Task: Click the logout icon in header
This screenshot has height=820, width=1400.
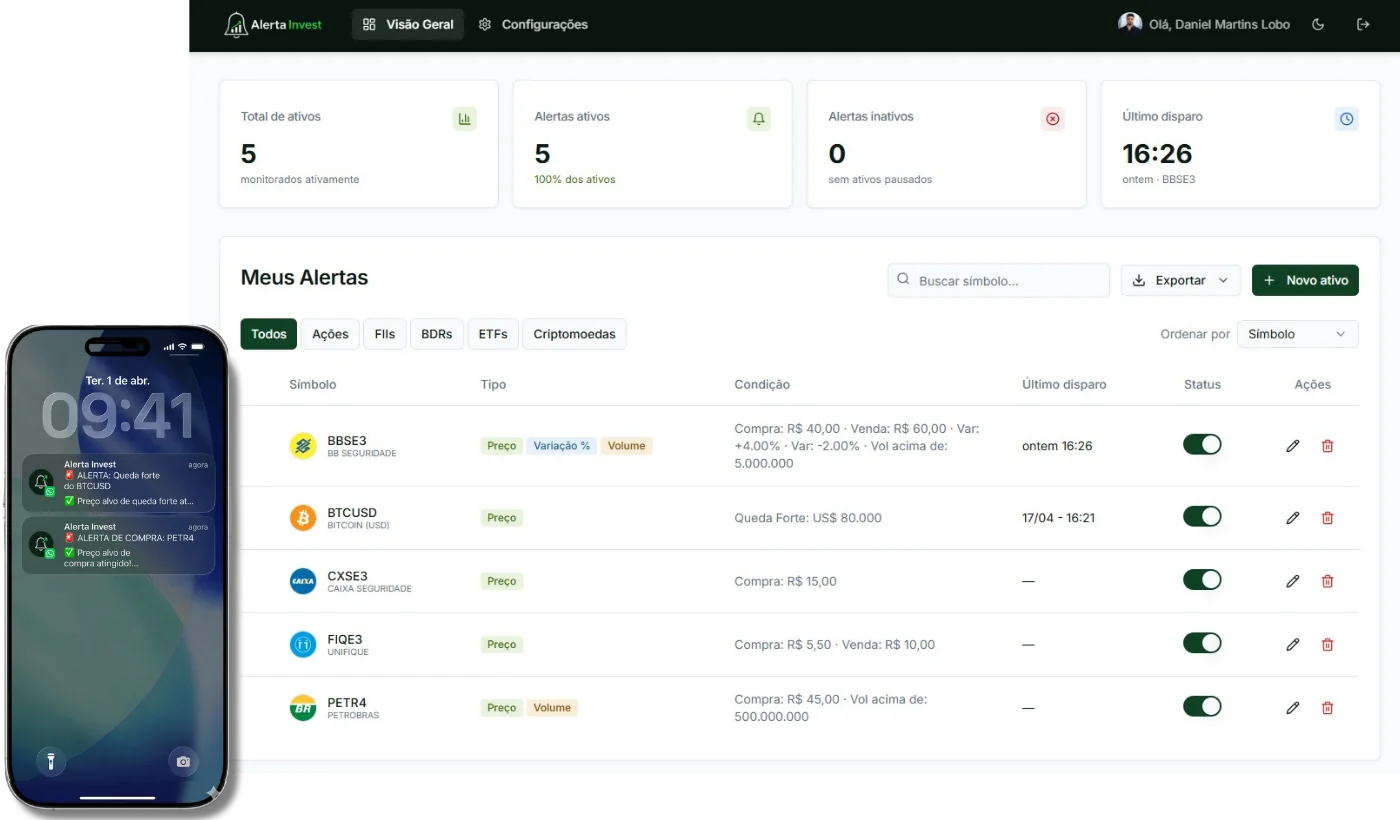Action: pyautogui.click(x=1362, y=24)
